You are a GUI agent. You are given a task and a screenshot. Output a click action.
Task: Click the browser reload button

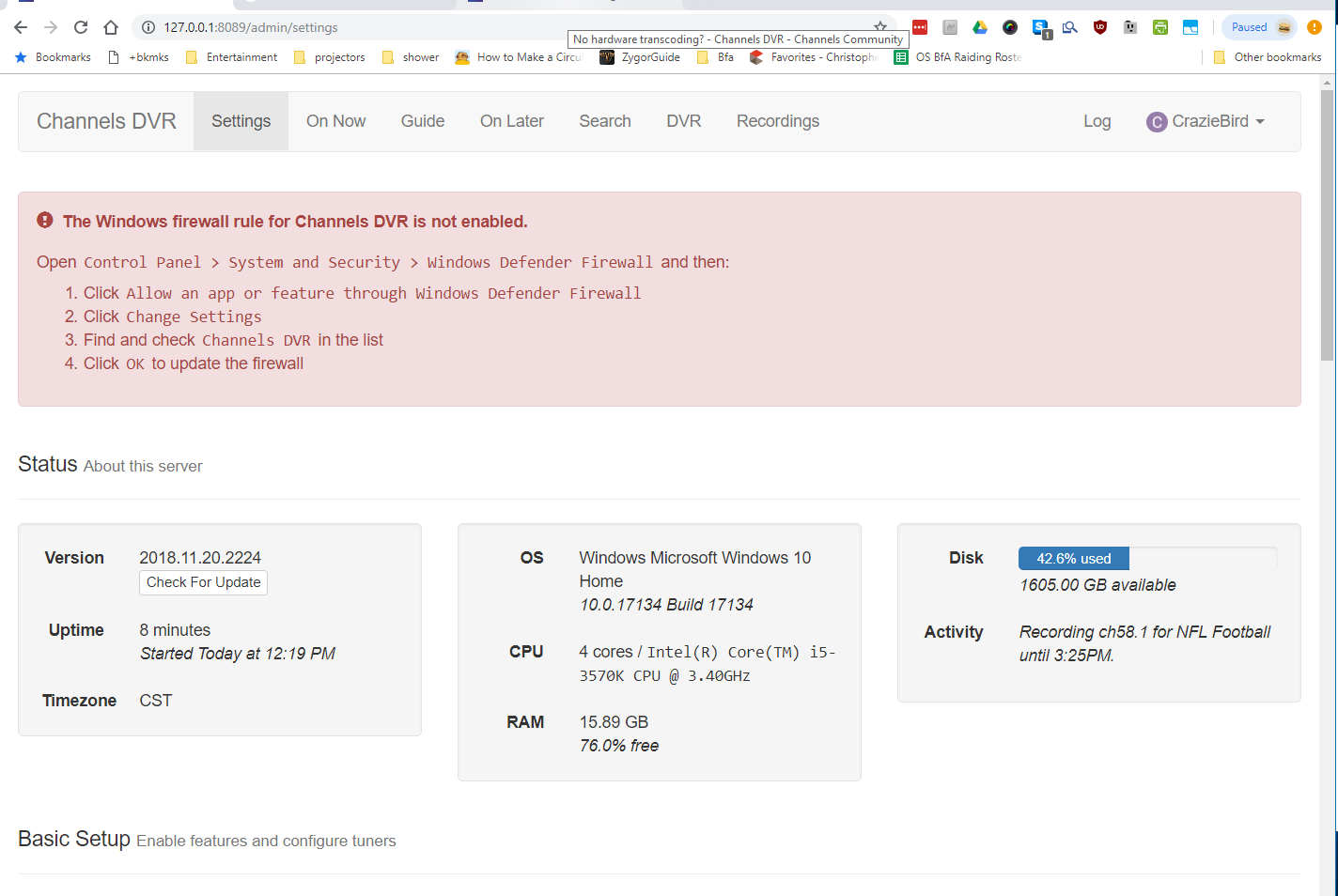pyautogui.click(x=81, y=27)
